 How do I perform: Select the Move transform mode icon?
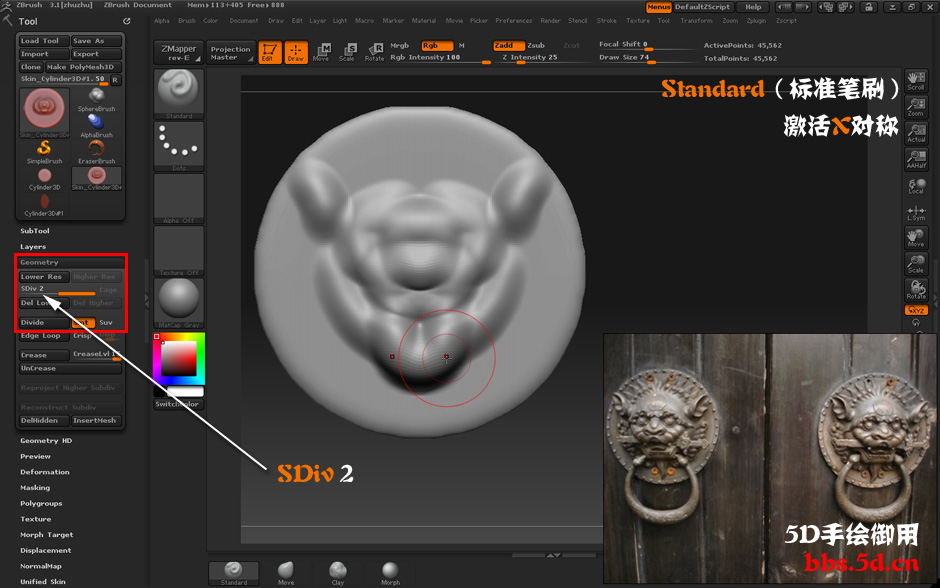click(x=321, y=52)
